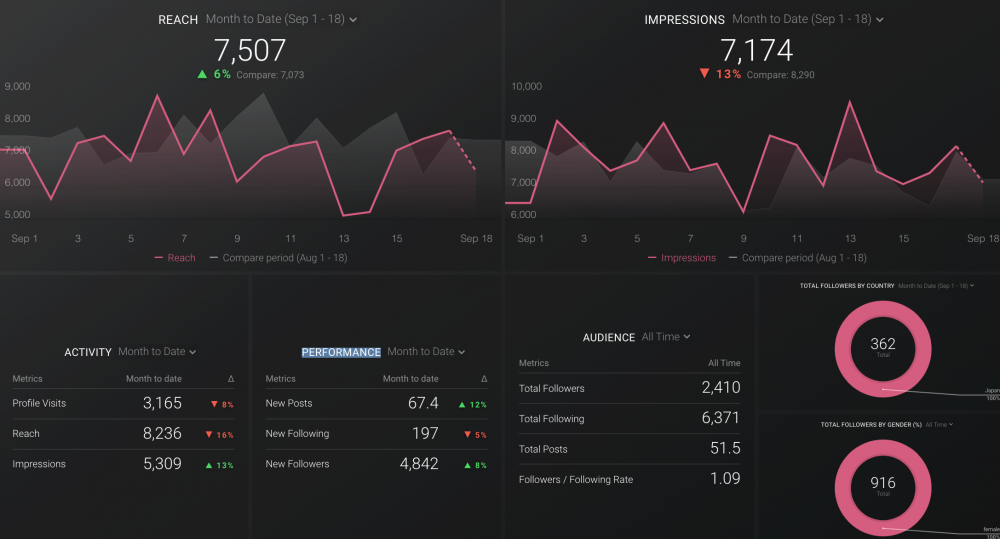
Task: Toggle Compare period legend under the Reach chart
Action: 277,258
